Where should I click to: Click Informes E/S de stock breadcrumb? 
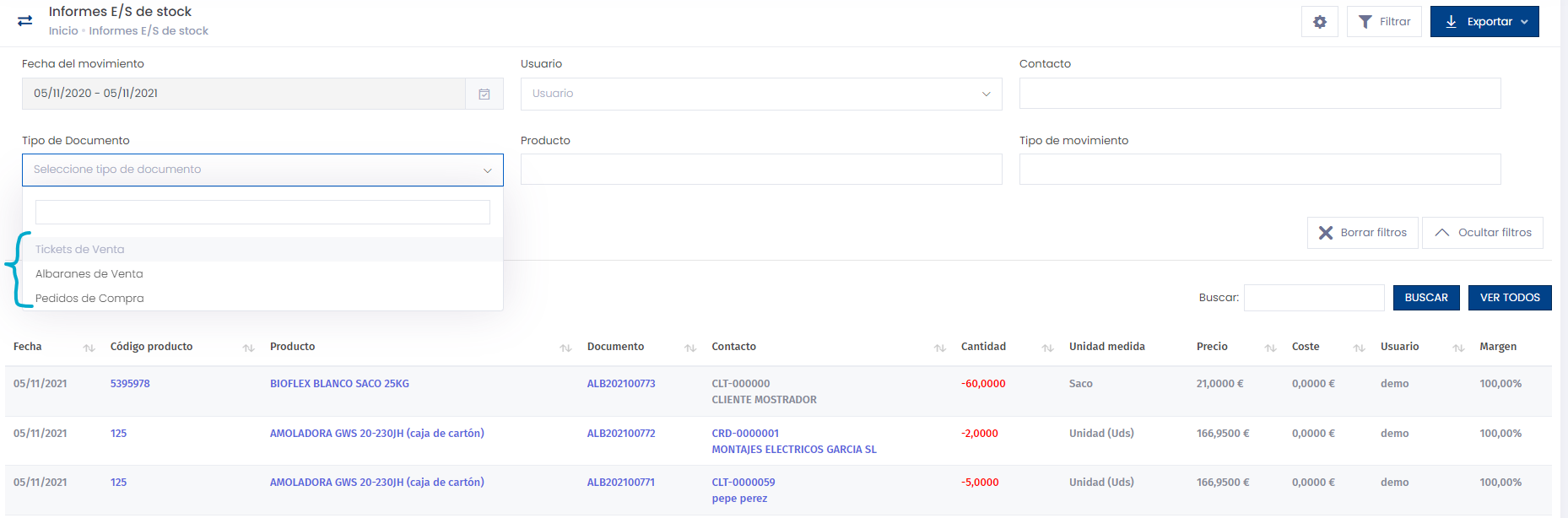tap(149, 31)
